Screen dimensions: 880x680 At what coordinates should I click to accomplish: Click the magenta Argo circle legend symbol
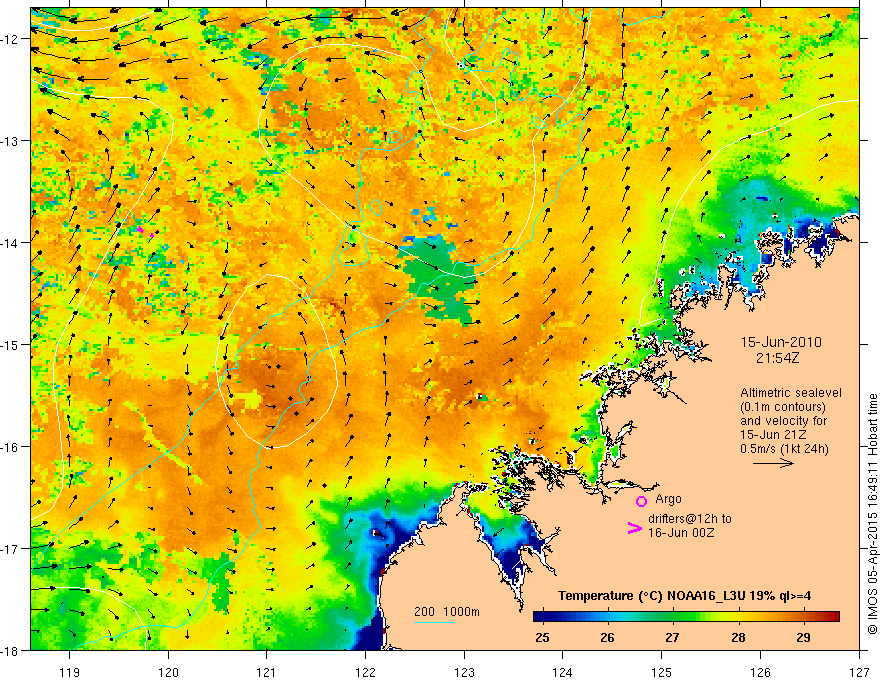click(641, 501)
